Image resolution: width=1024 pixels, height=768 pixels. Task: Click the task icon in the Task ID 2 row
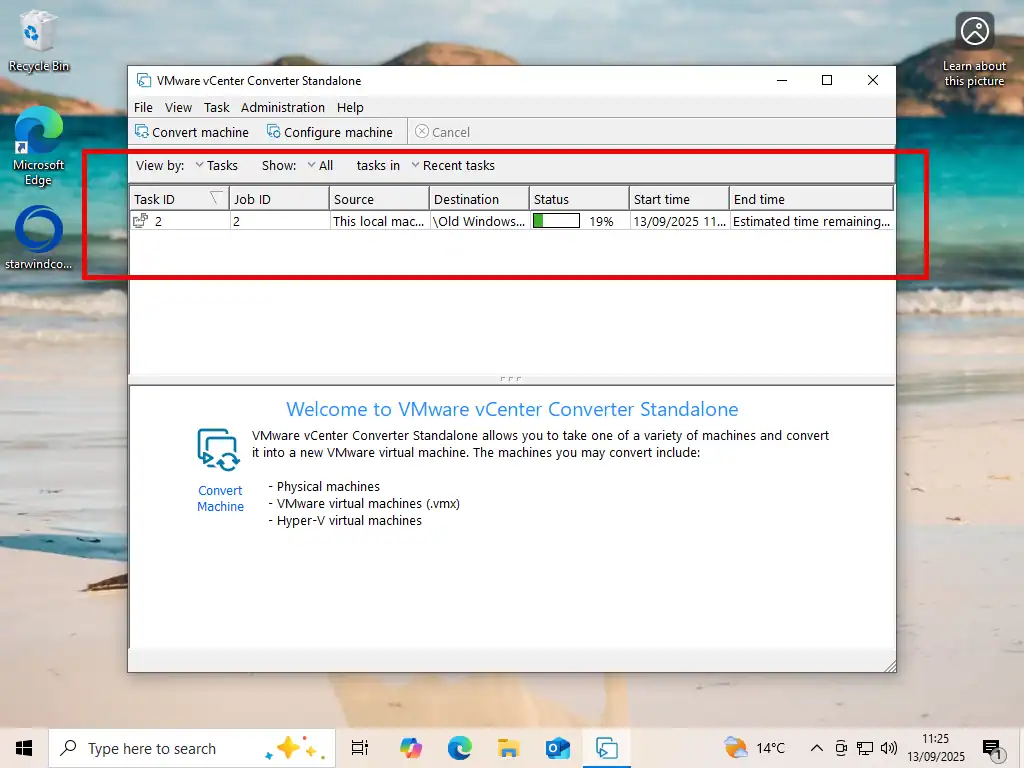point(140,221)
